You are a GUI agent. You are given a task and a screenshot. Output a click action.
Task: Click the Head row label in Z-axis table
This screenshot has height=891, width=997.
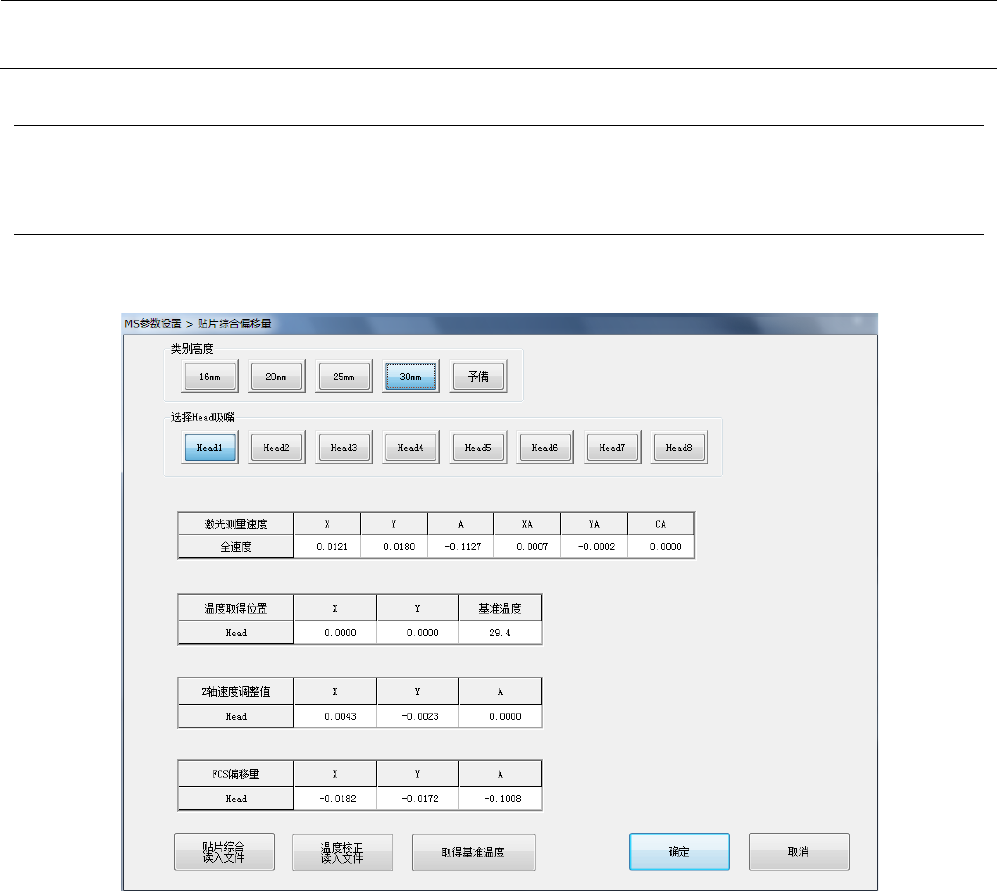236,716
